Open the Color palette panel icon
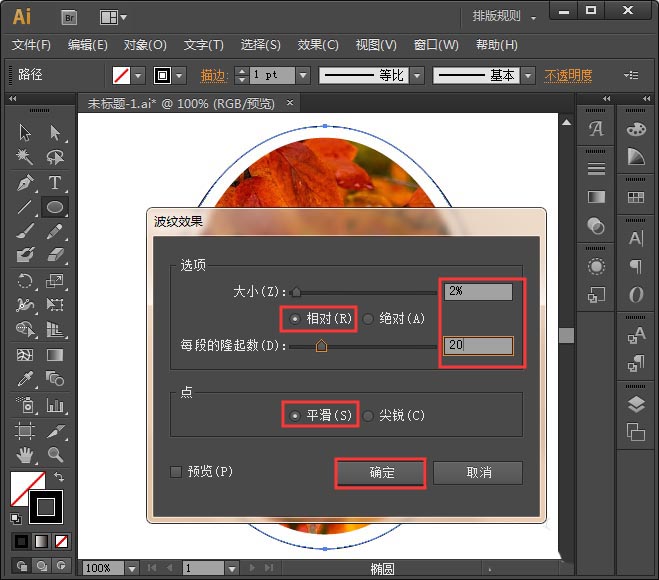This screenshot has width=659, height=580. pyautogui.click(x=636, y=129)
